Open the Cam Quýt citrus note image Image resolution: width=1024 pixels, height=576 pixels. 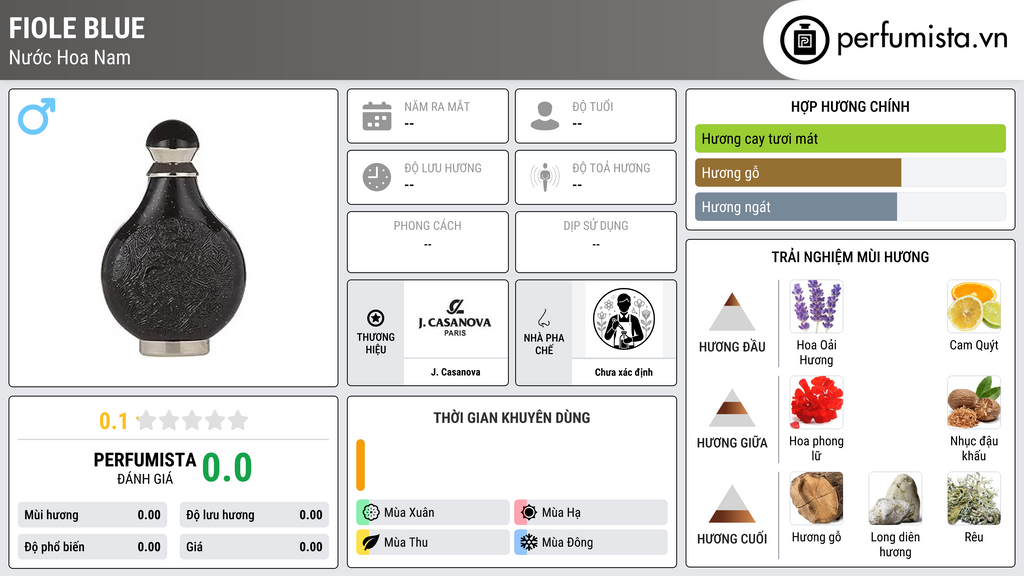pos(974,306)
